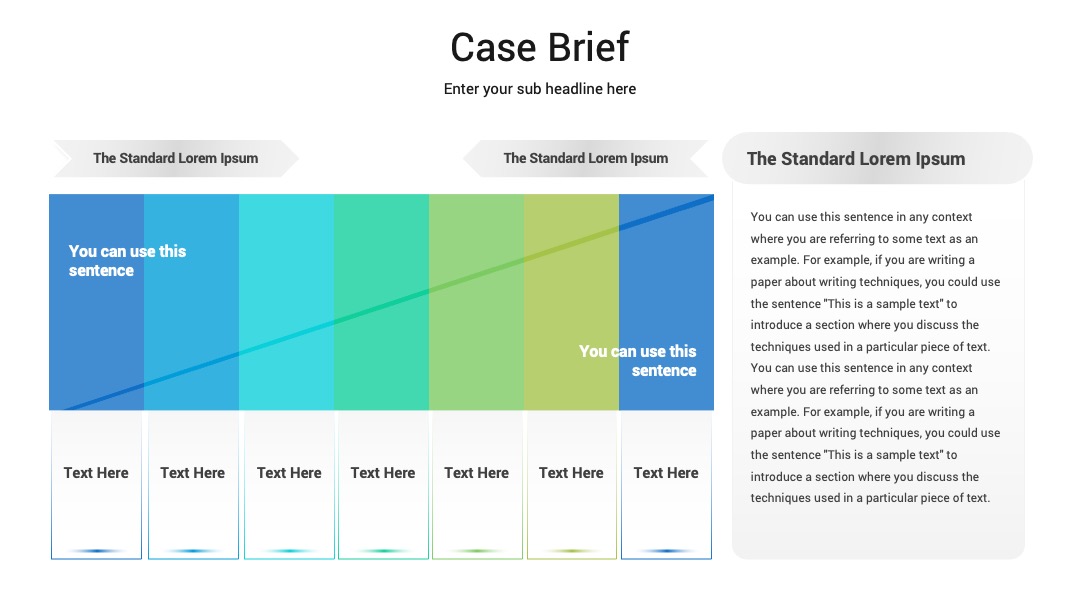The height and width of the screenshot is (608, 1080).
Task: Click the center arrow banner 'The Standard Lorem Ipsum'
Action: click(585, 158)
